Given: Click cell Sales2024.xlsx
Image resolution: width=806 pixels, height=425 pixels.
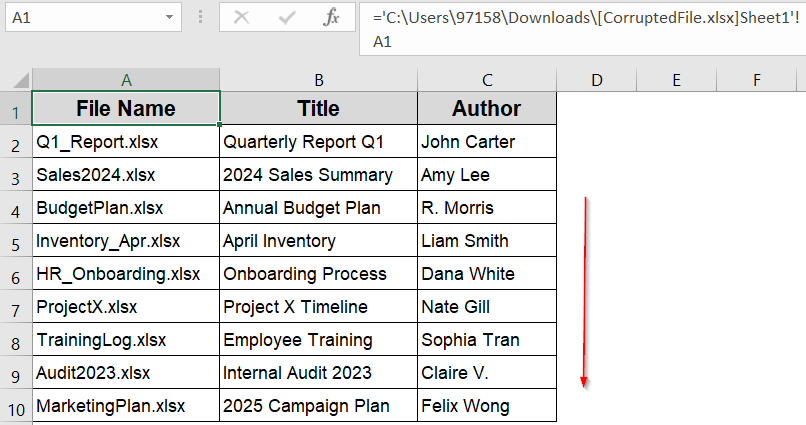Looking at the screenshot, I should coord(126,175).
